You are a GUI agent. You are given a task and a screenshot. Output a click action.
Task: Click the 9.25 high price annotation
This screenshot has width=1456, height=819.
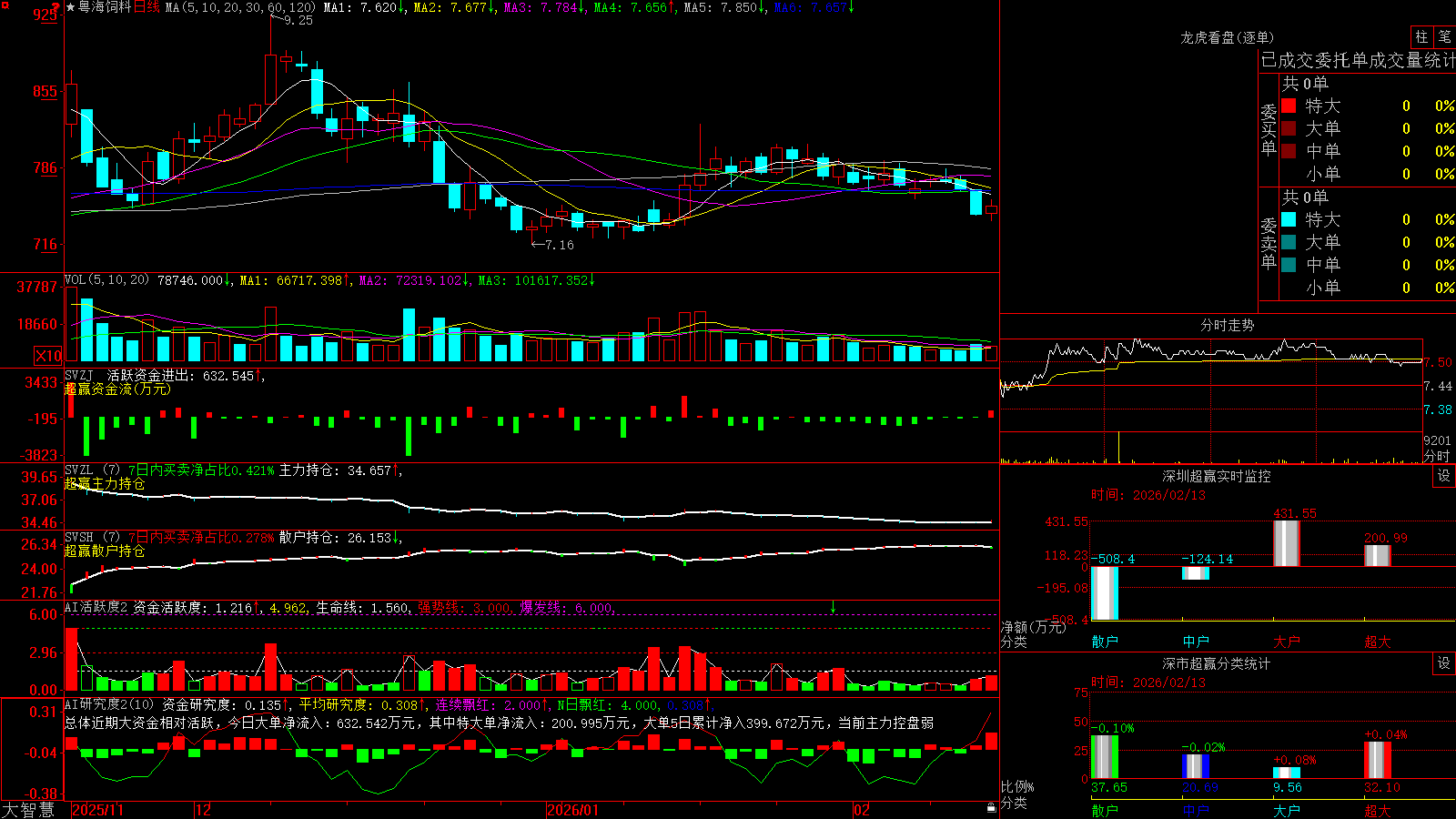pos(298,20)
